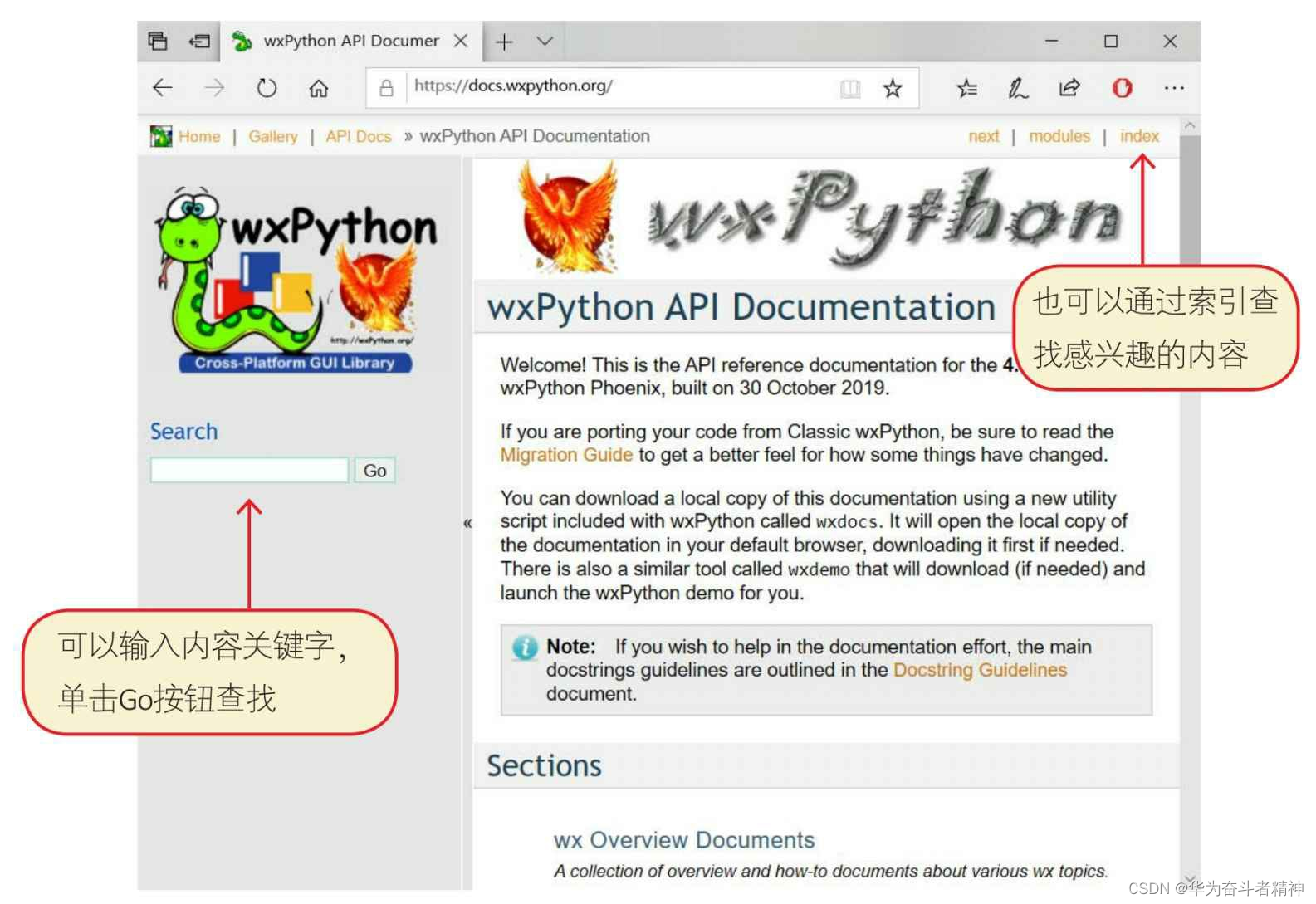Share this page icon
Screen dimensions: 1316x904
point(1069,87)
